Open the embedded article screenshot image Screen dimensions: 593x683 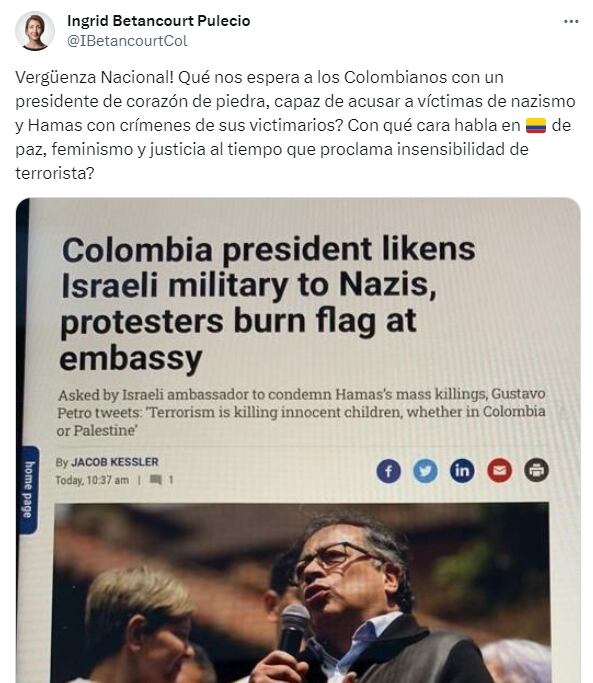[298, 440]
